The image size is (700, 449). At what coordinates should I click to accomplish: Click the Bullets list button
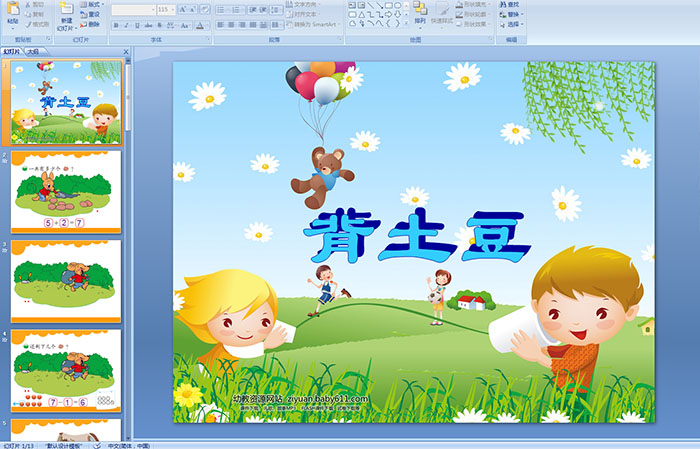pyautogui.click(x=223, y=10)
